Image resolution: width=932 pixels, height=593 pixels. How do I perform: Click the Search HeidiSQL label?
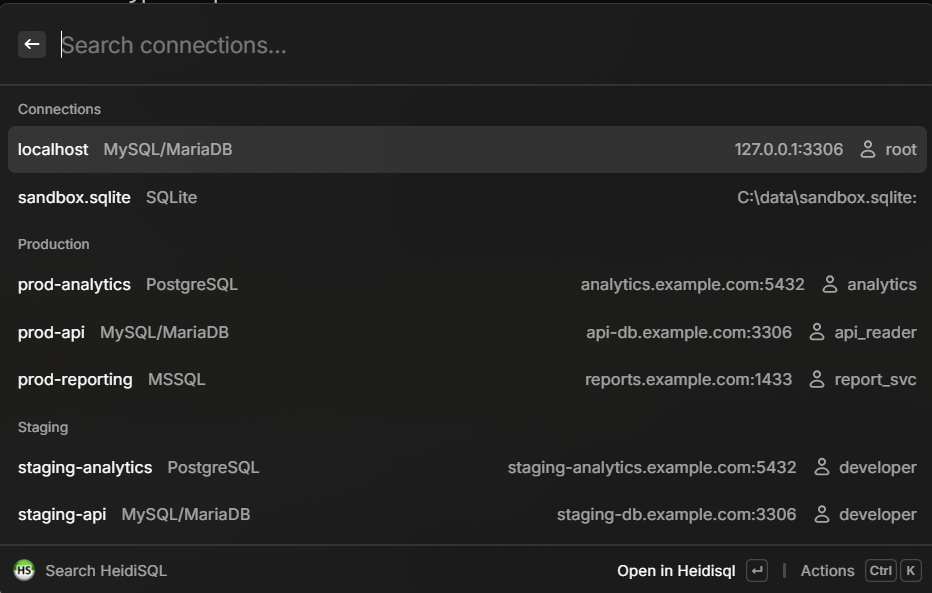(x=106, y=571)
